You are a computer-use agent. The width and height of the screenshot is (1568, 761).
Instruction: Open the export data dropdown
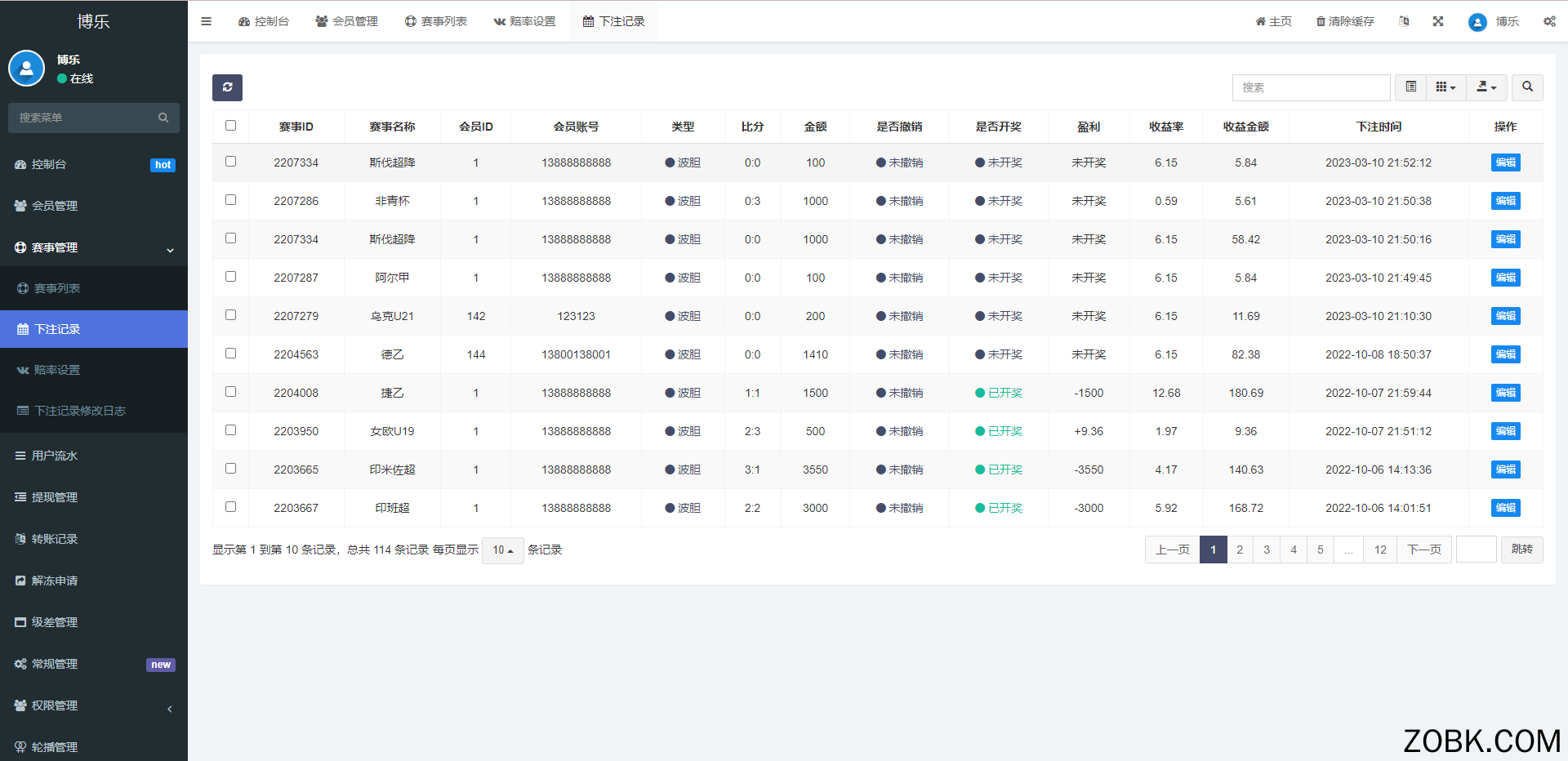point(1486,87)
